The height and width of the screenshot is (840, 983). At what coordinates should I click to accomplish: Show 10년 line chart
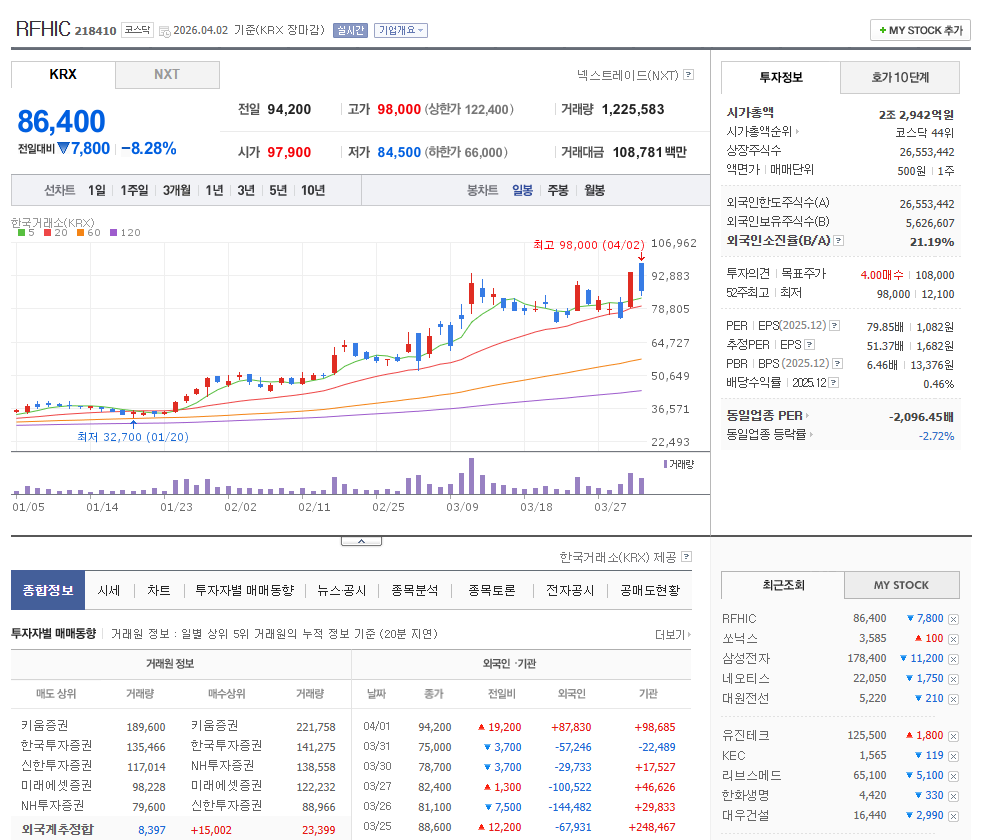tap(313, 190)
